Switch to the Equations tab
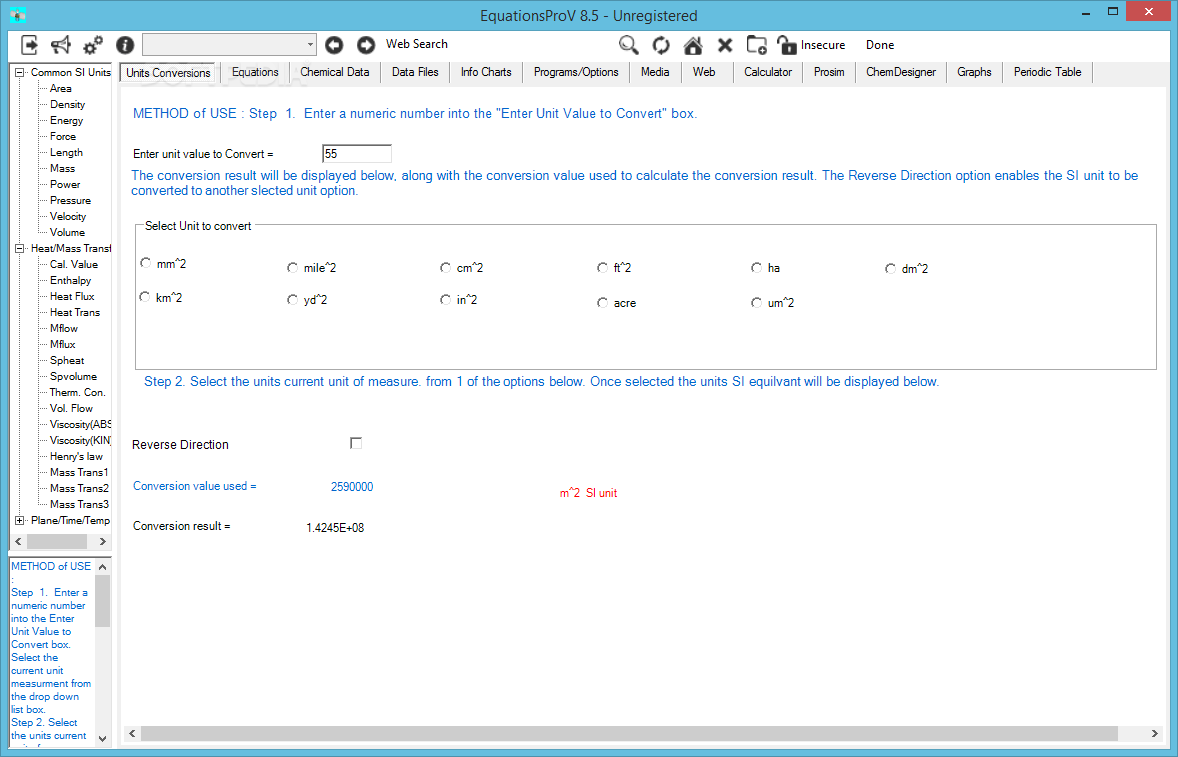Screen dimensions: 1178x757 pos(255,72)
